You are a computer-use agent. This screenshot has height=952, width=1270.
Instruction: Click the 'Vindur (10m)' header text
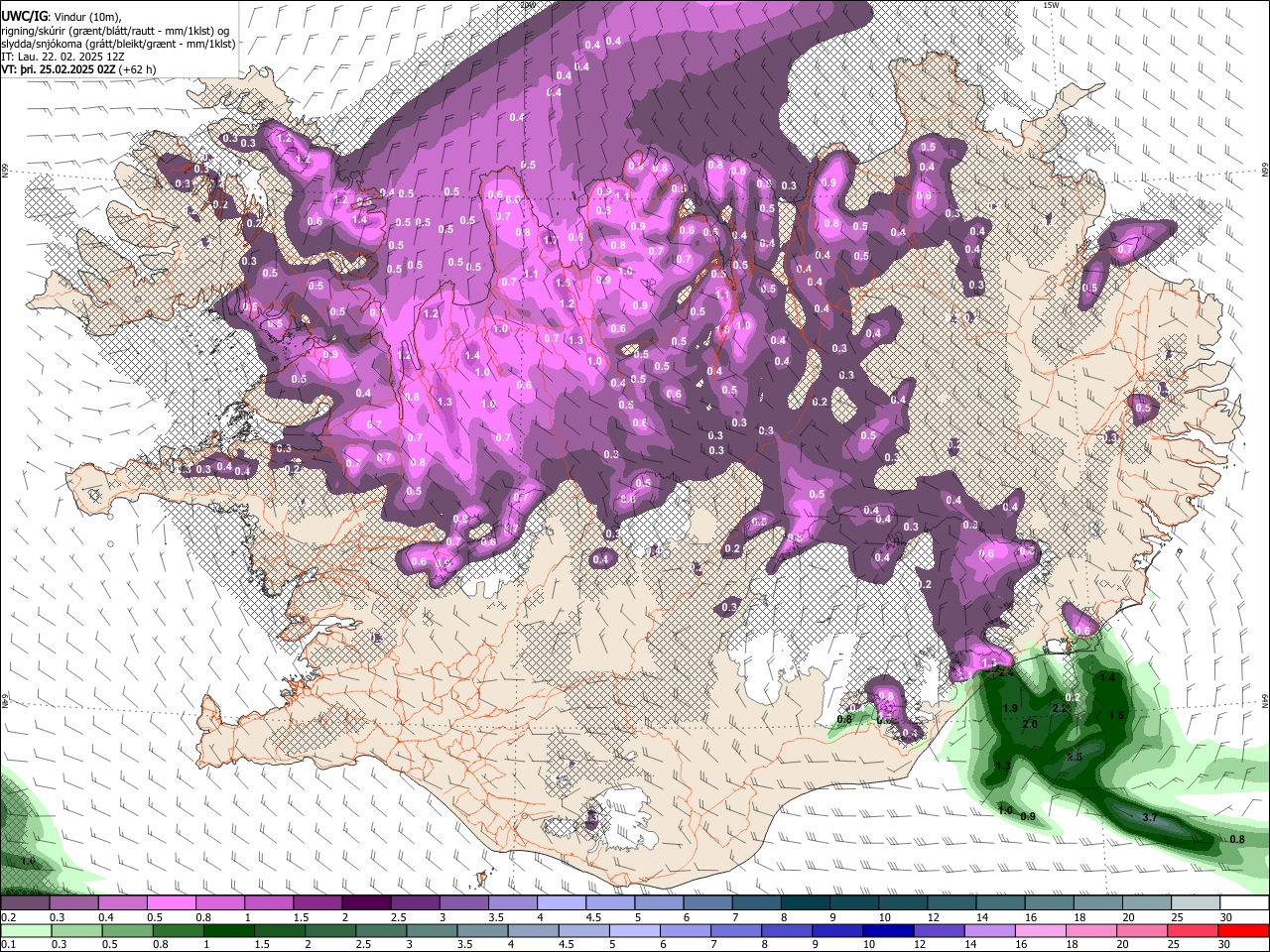pos(87,16)
